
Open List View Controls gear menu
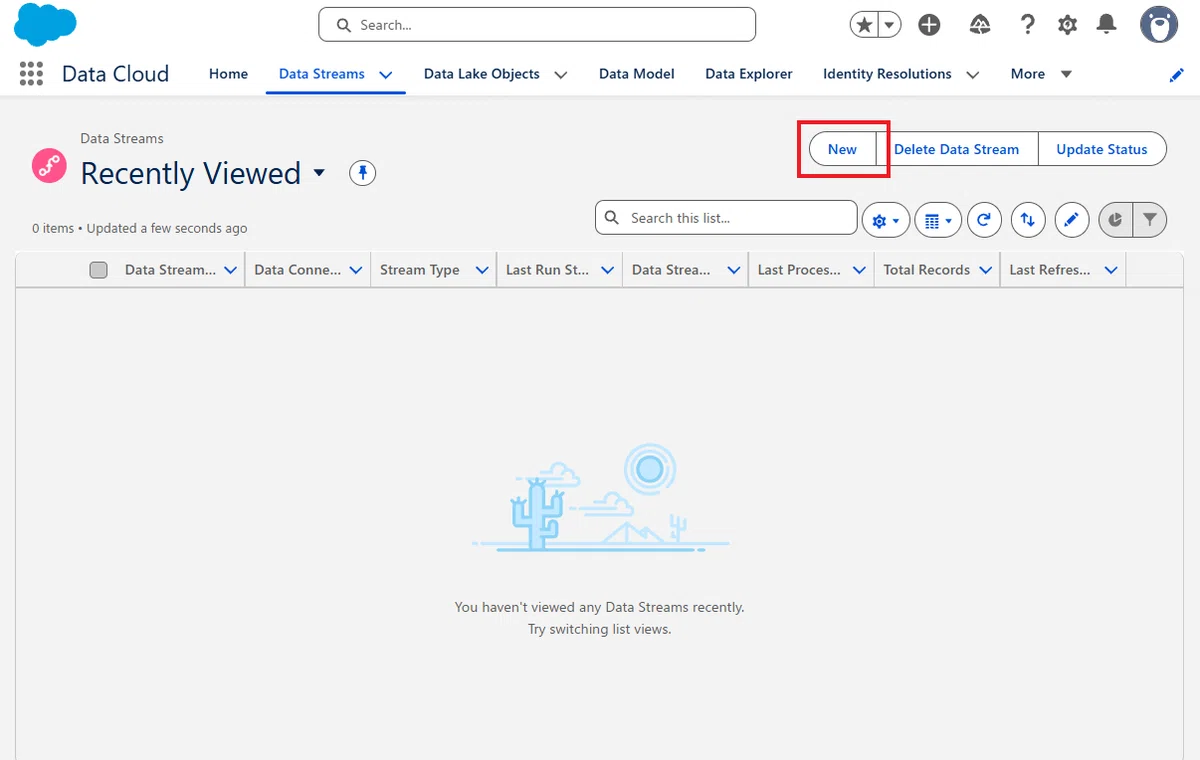[886, 220]
